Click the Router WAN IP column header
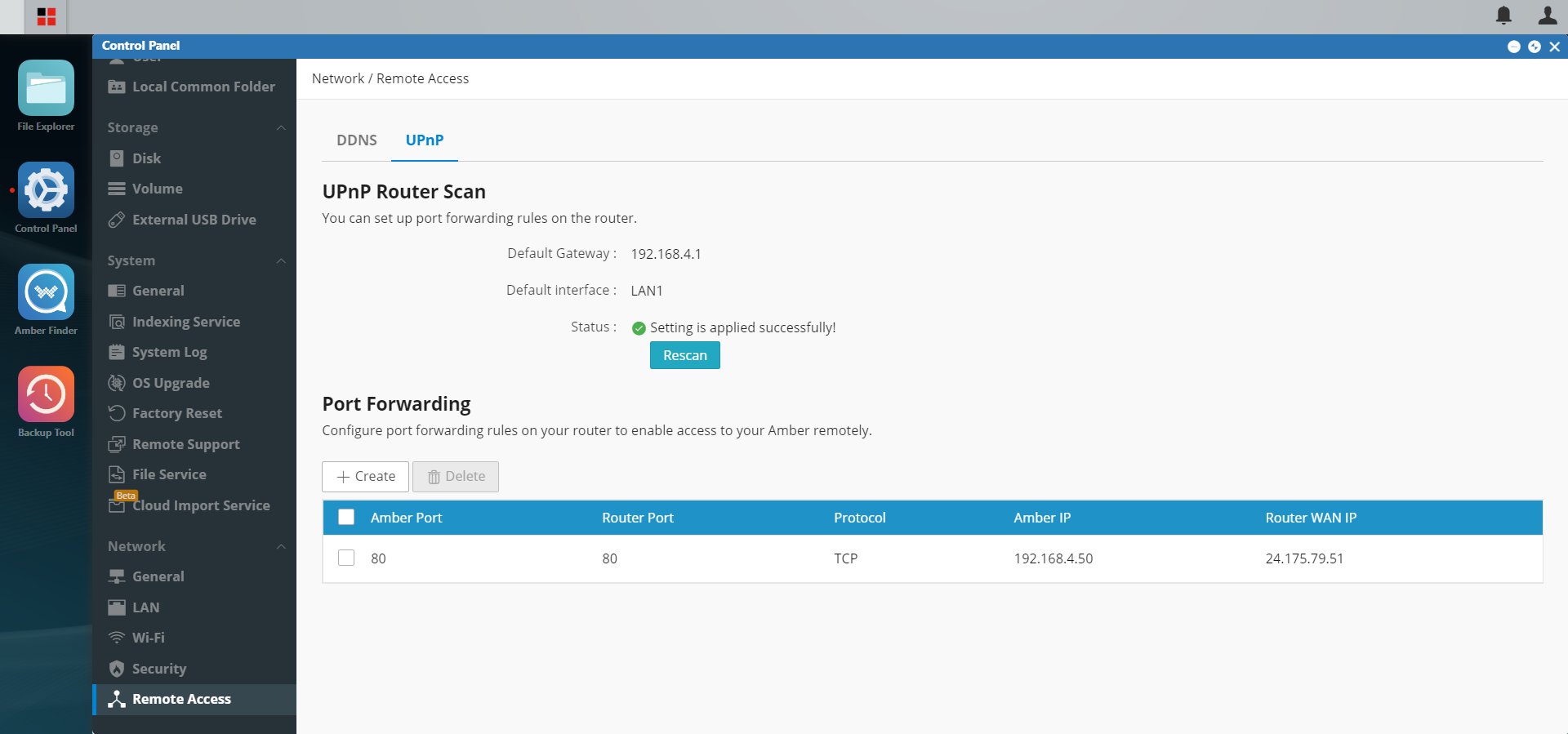 point(1311,518)
